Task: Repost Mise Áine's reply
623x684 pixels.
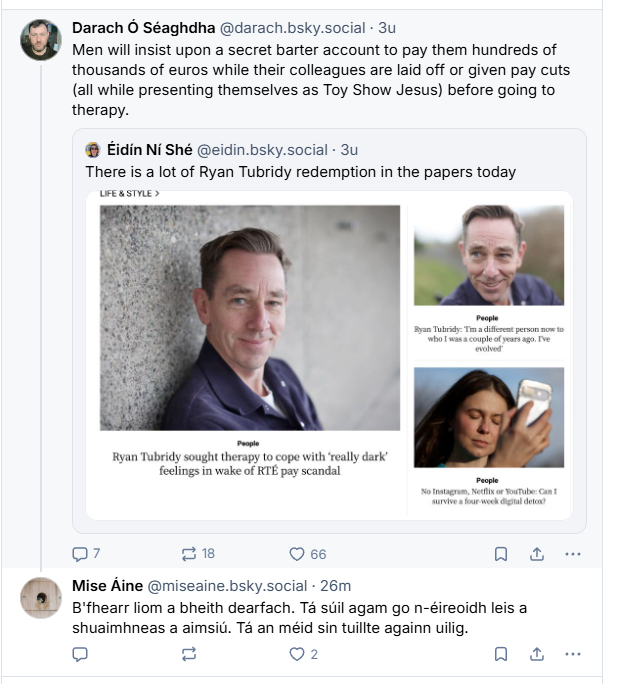Action: point(188,654)
